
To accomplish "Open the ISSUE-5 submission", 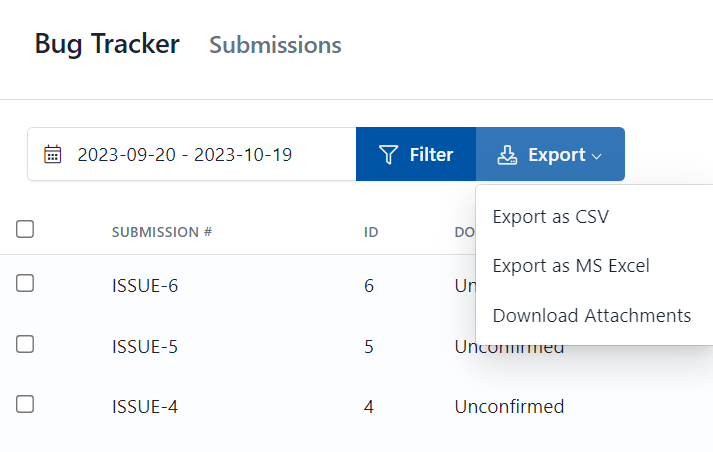I will (145, 347).
